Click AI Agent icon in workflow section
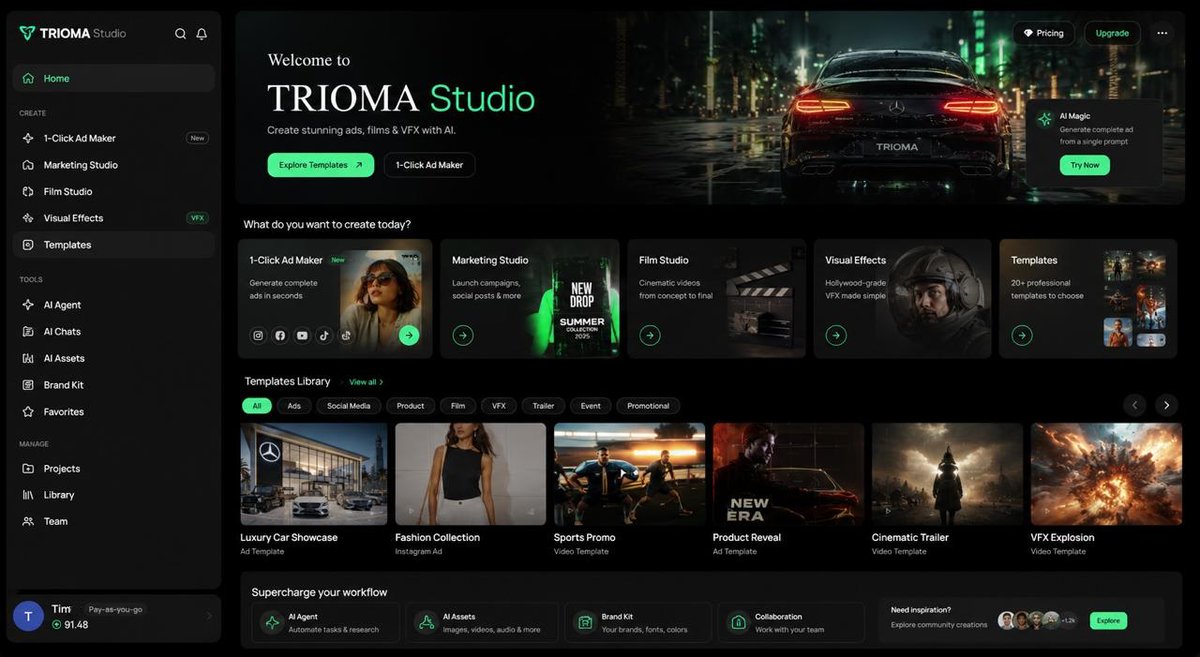Viewport: 1200px width, 657px height. (x=271, y=623)
